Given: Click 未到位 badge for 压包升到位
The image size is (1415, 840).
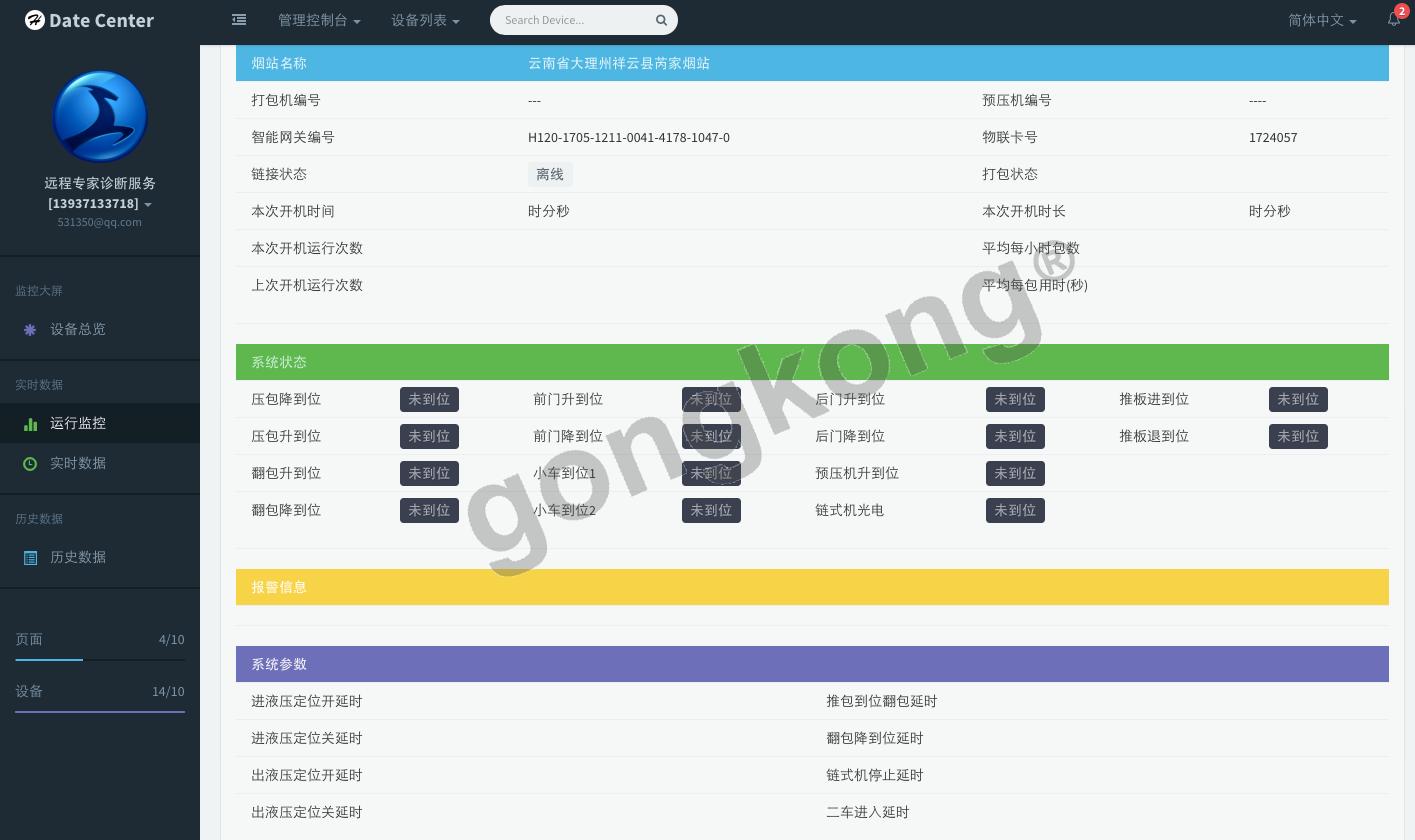Looking at the screenshot, I should pos(429,436).
